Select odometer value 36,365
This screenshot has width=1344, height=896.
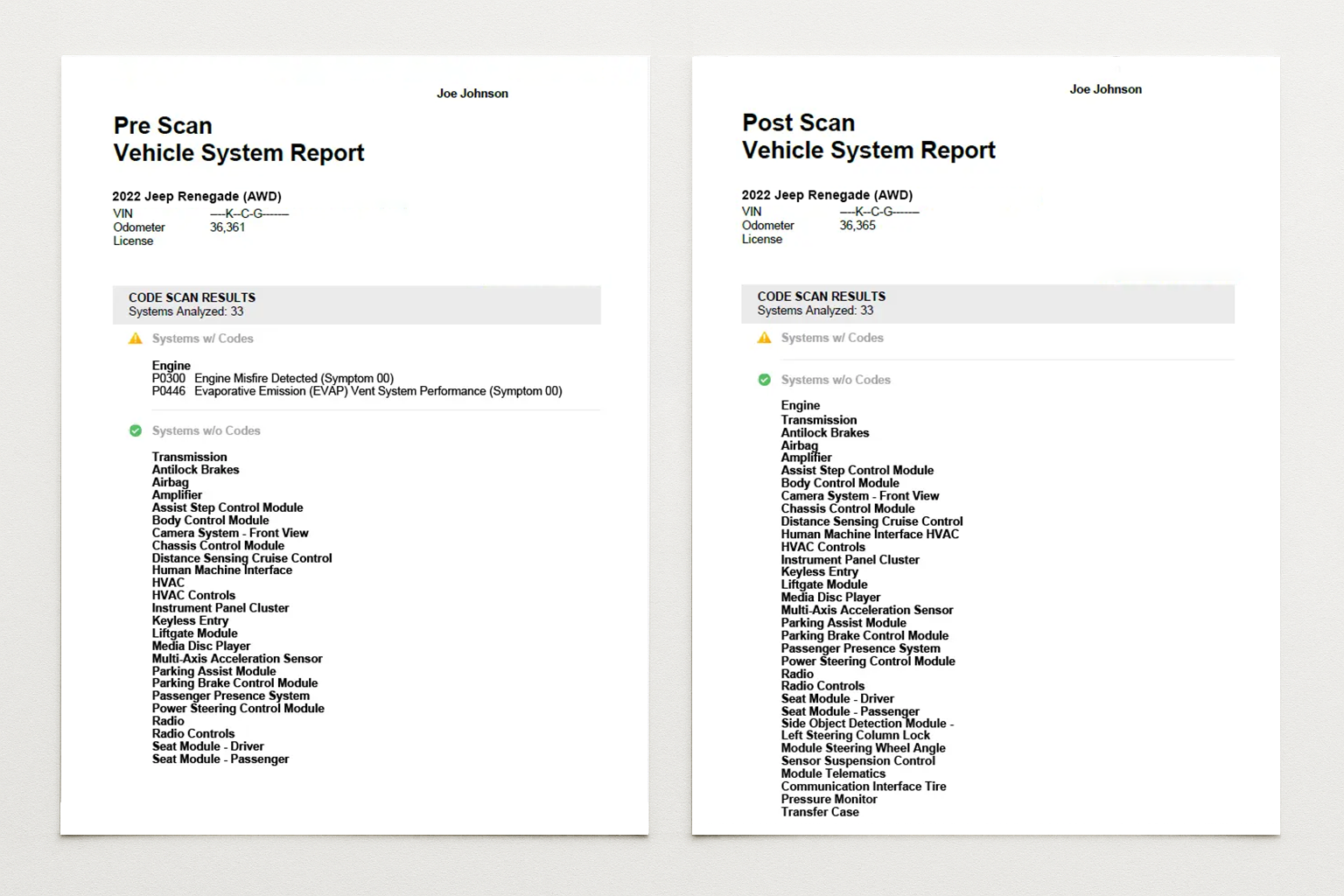(857, 226)
